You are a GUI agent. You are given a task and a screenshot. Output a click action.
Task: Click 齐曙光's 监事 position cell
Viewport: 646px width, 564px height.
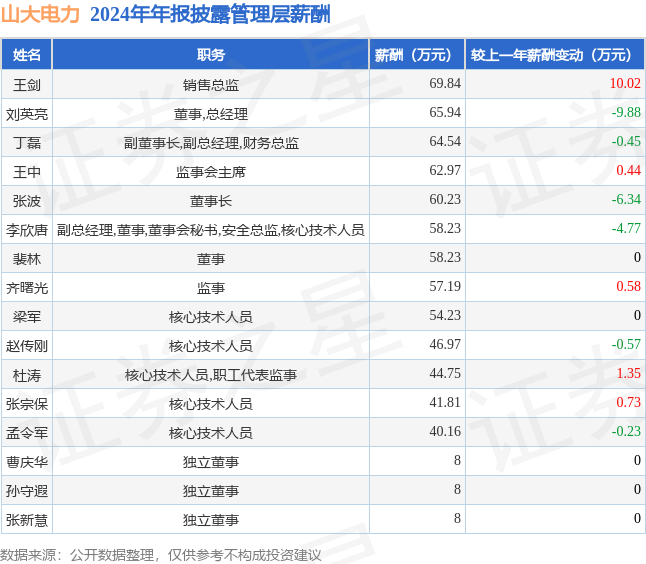211,288
